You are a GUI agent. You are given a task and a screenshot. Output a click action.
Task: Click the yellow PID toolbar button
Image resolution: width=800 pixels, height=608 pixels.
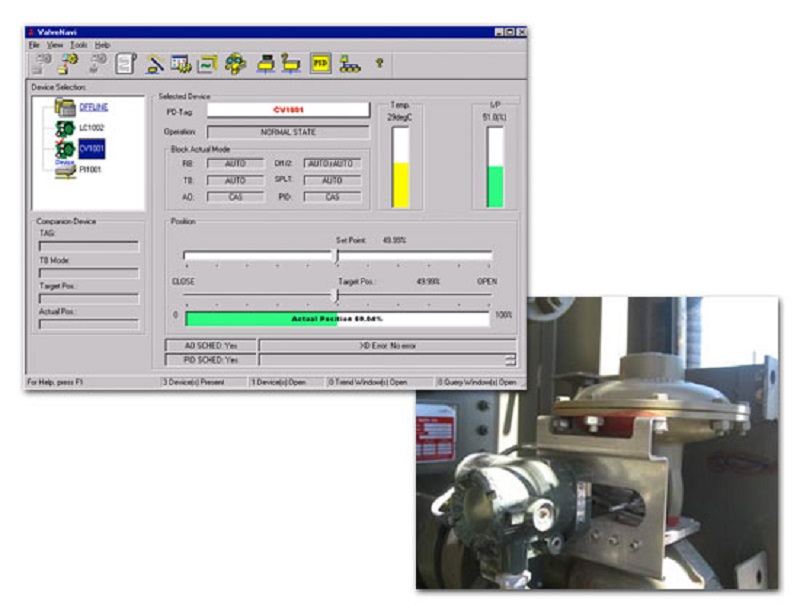(x=320, y=64)
